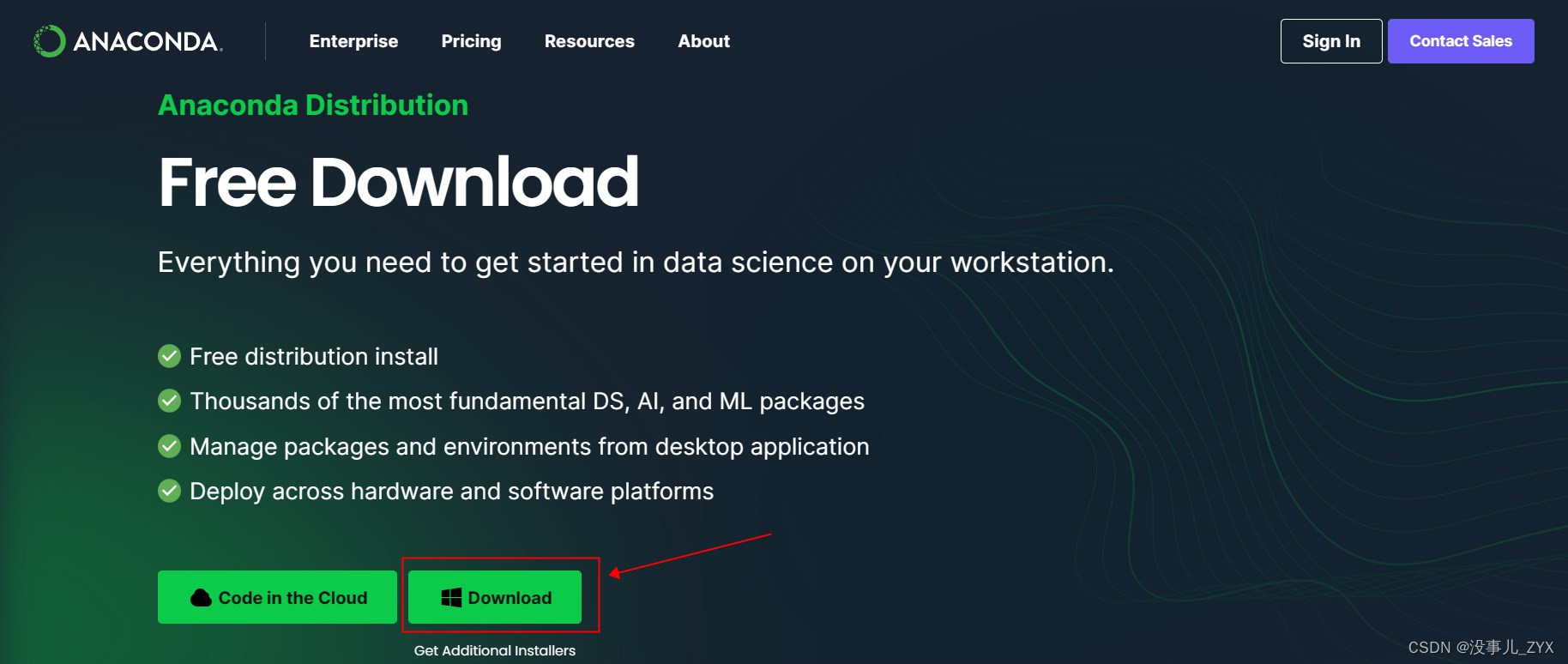
Task: Click the text 'Free distribution install'
Action: (314, 356)
